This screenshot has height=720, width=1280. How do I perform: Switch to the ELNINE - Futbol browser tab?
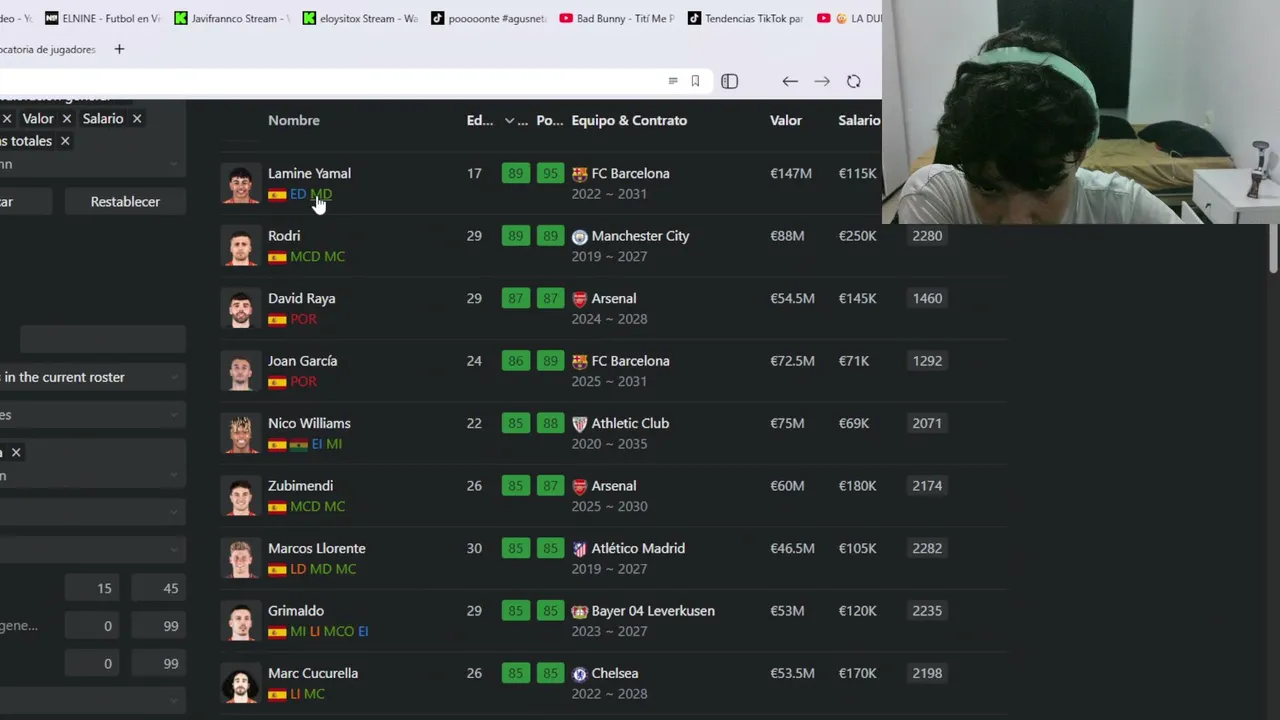103,18
